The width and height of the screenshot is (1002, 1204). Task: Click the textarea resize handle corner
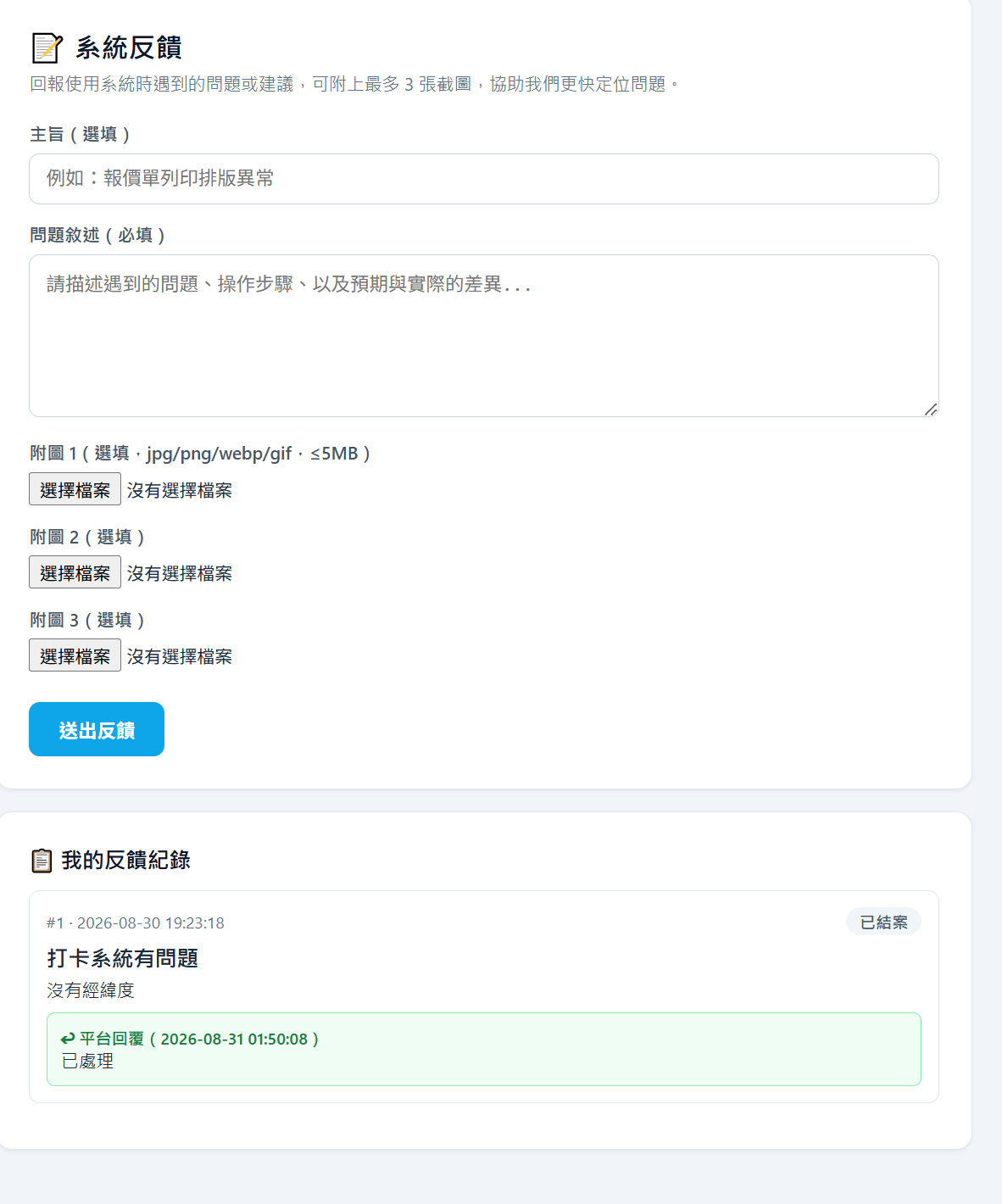931,410
